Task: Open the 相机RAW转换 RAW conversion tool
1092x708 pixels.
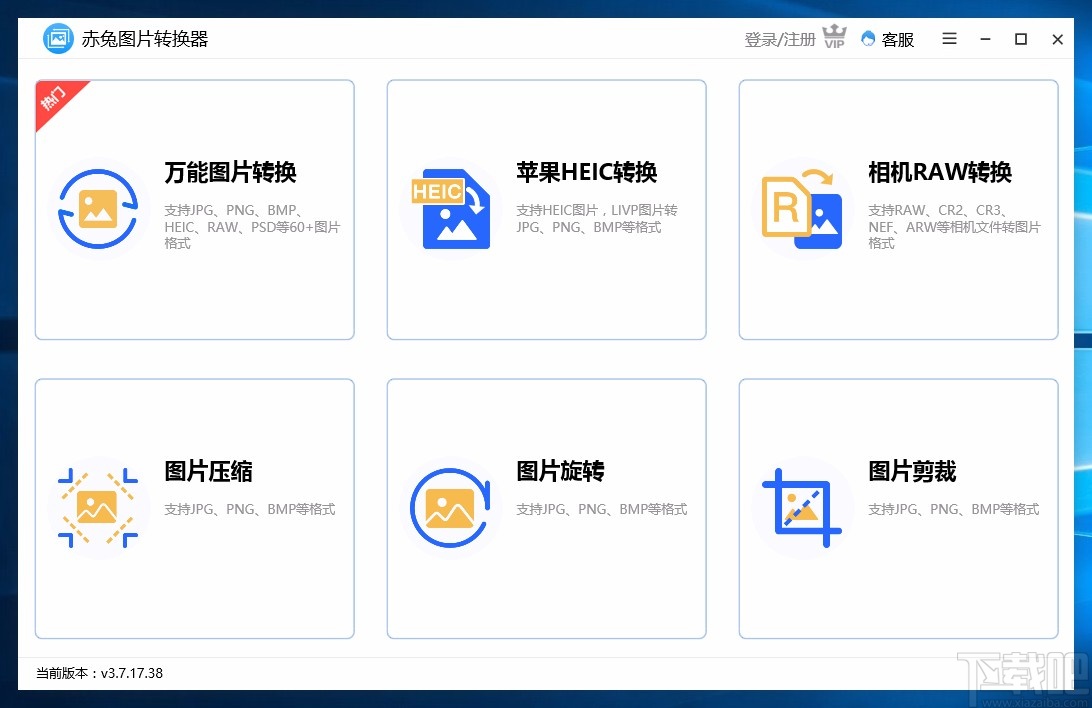Action: click(898, 209)
